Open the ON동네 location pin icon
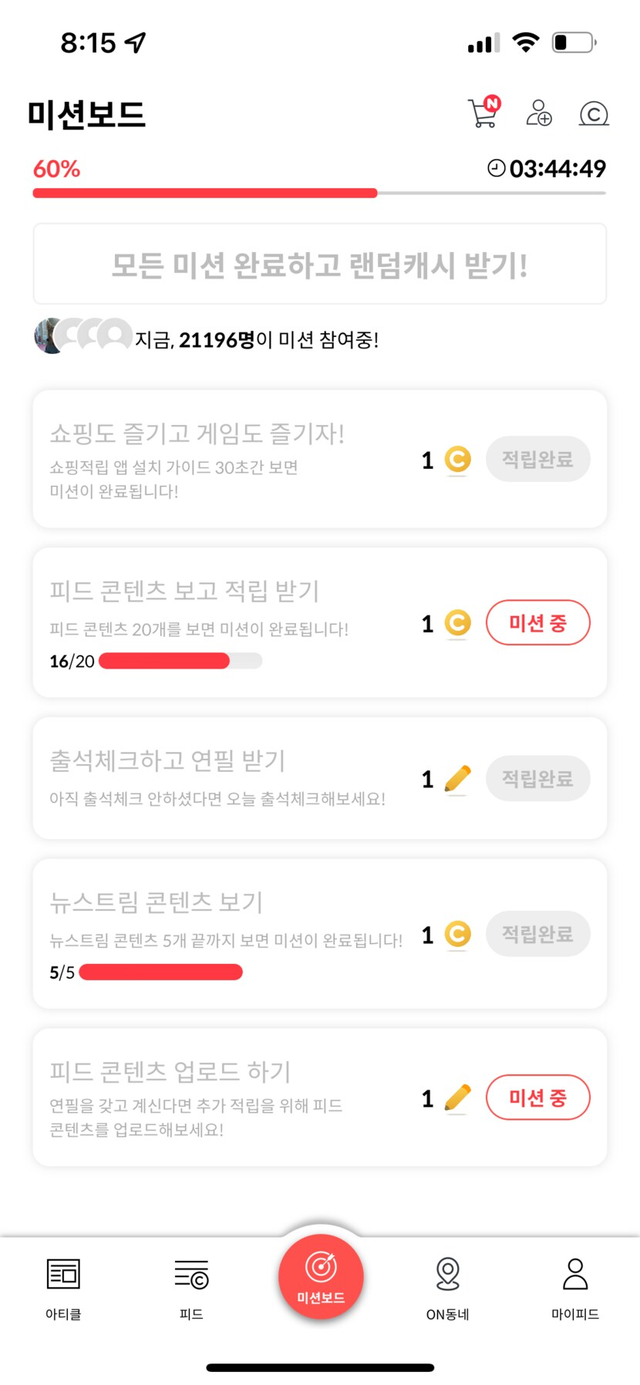Image resolution: width=640 pixels, height=1385 pixels. click(447, 1274)
